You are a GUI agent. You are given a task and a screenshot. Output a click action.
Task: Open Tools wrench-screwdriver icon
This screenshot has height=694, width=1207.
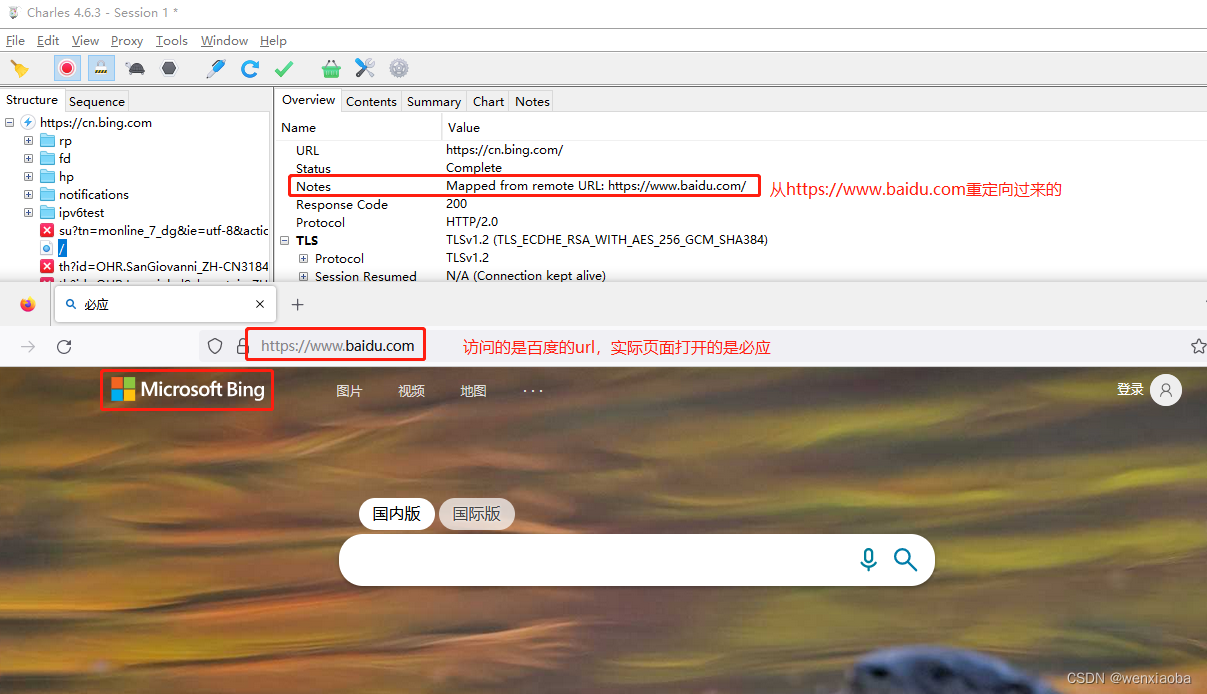365,68
